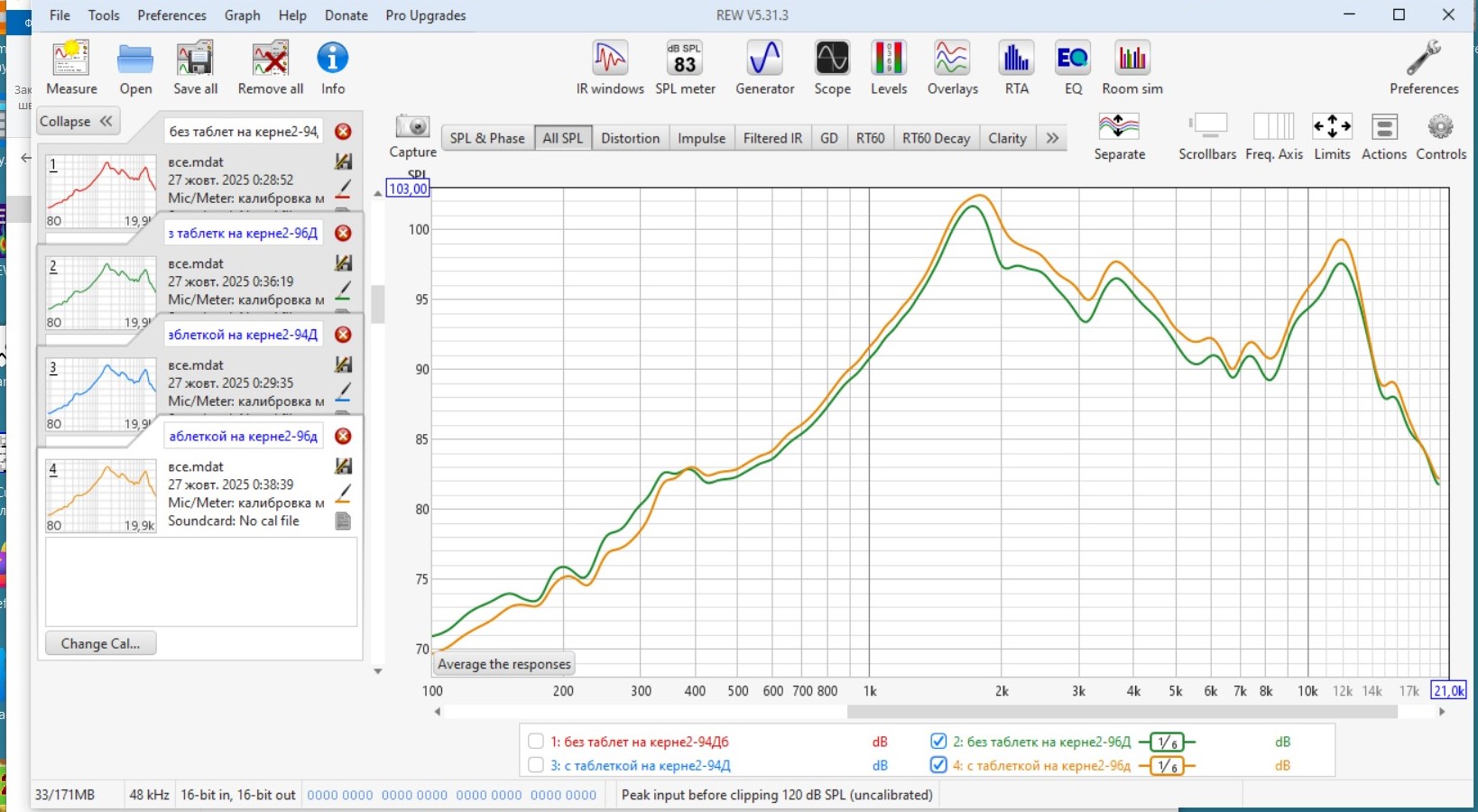Screen dimensions: 1478x812
Task: Open the Scope tool
Action: pyautogui.click(x=832, y=68)
